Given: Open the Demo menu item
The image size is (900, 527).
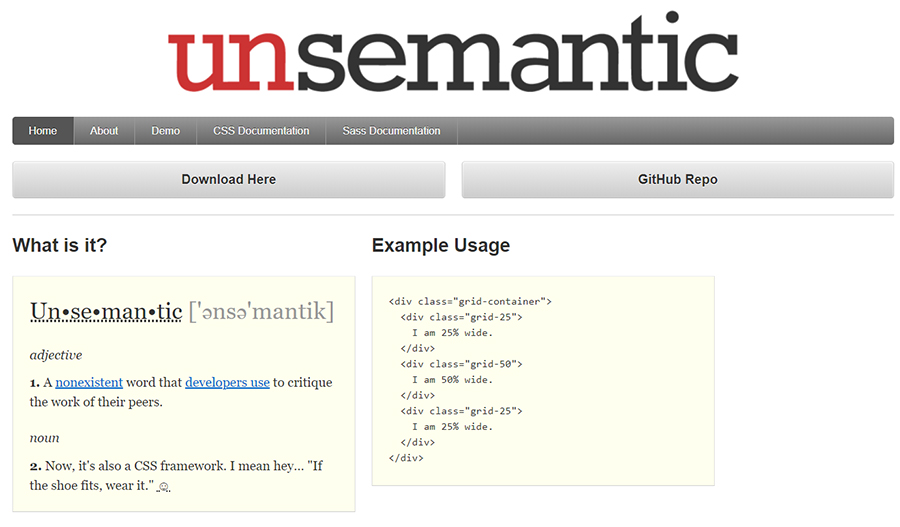Looking at the screenshot, I should (166, 131).
